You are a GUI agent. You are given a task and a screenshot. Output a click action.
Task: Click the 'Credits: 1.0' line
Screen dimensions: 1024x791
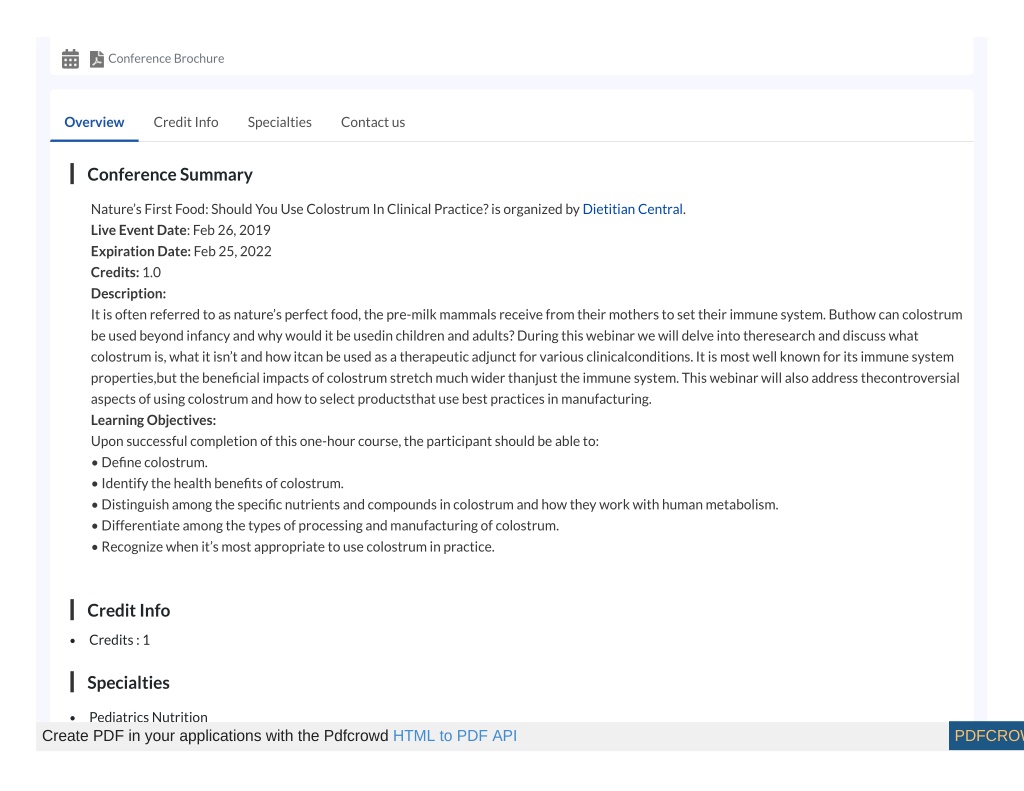tap(126, 272)
